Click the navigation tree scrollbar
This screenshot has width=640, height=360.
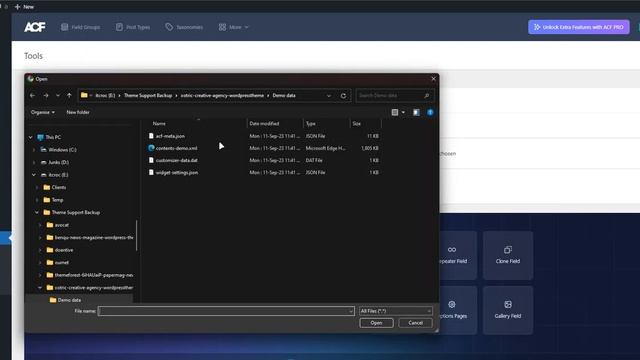(136, 236)
